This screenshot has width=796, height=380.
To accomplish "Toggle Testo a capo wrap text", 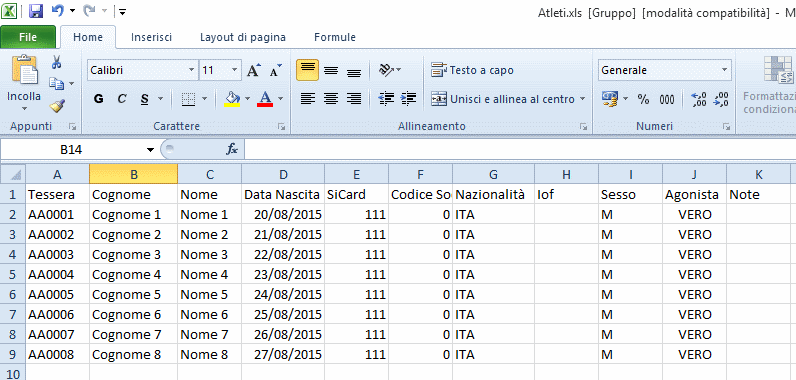I will (473, 70).
